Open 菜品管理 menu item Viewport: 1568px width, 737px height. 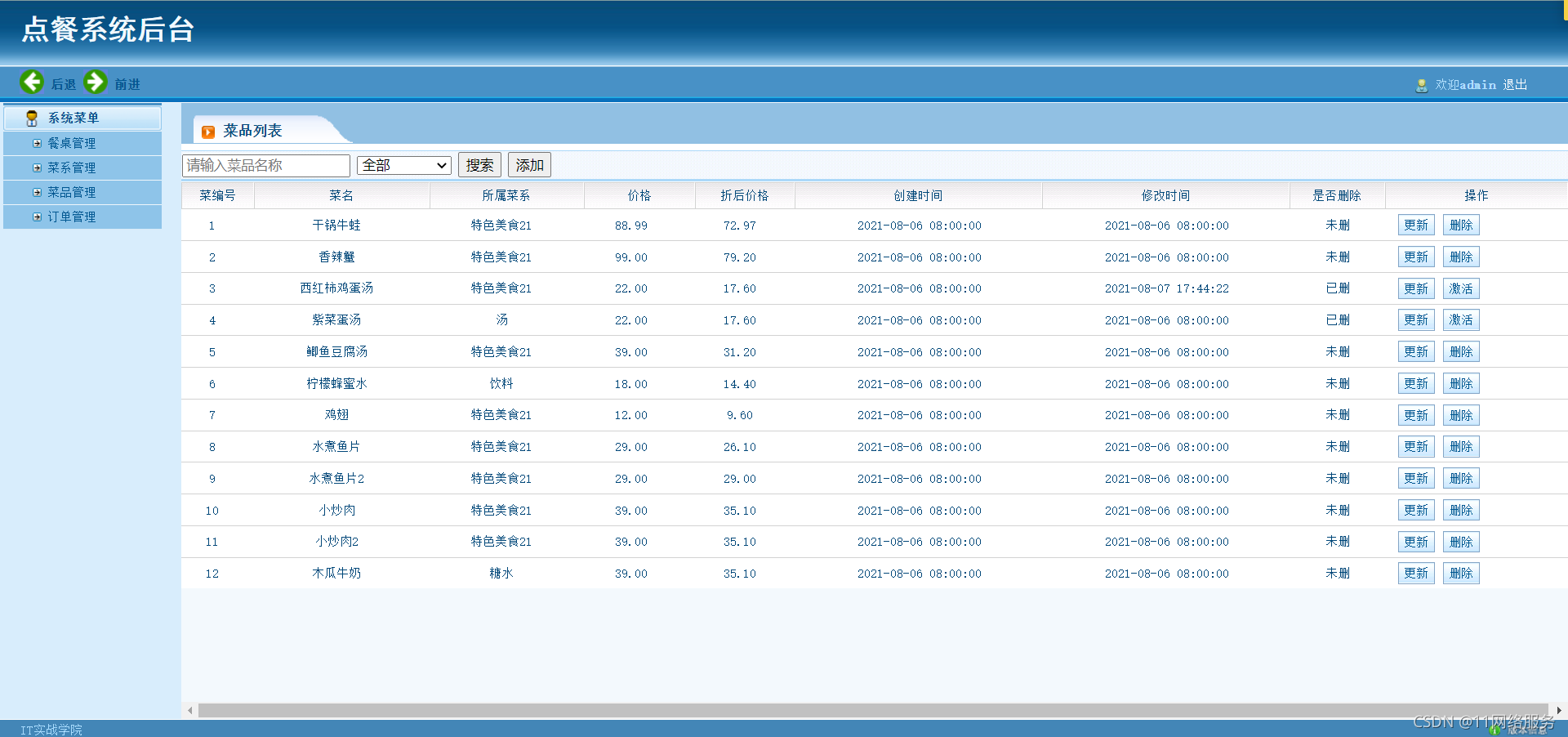72,192
